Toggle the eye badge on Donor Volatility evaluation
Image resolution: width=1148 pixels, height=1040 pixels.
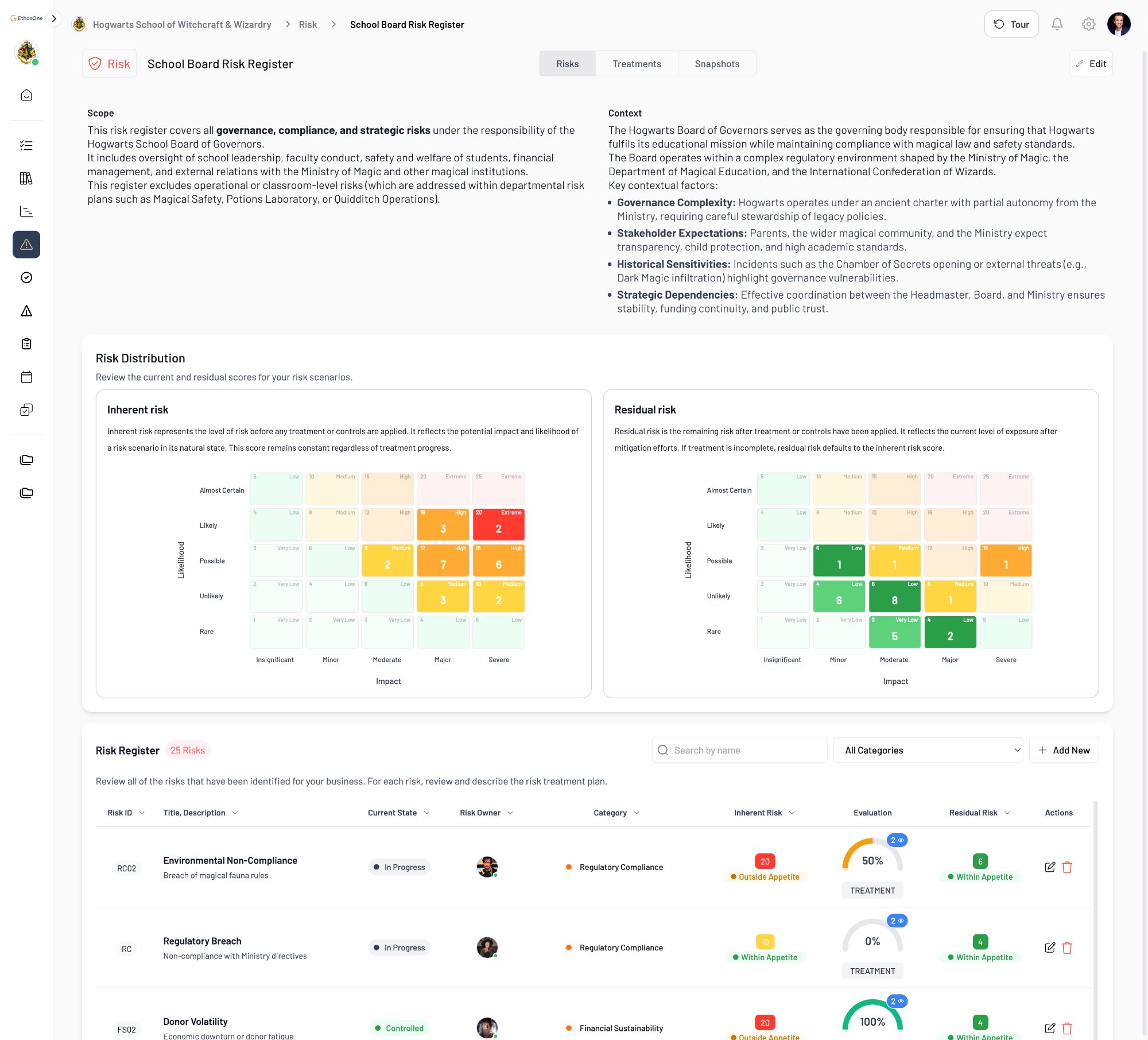(x=897, y=1001)
